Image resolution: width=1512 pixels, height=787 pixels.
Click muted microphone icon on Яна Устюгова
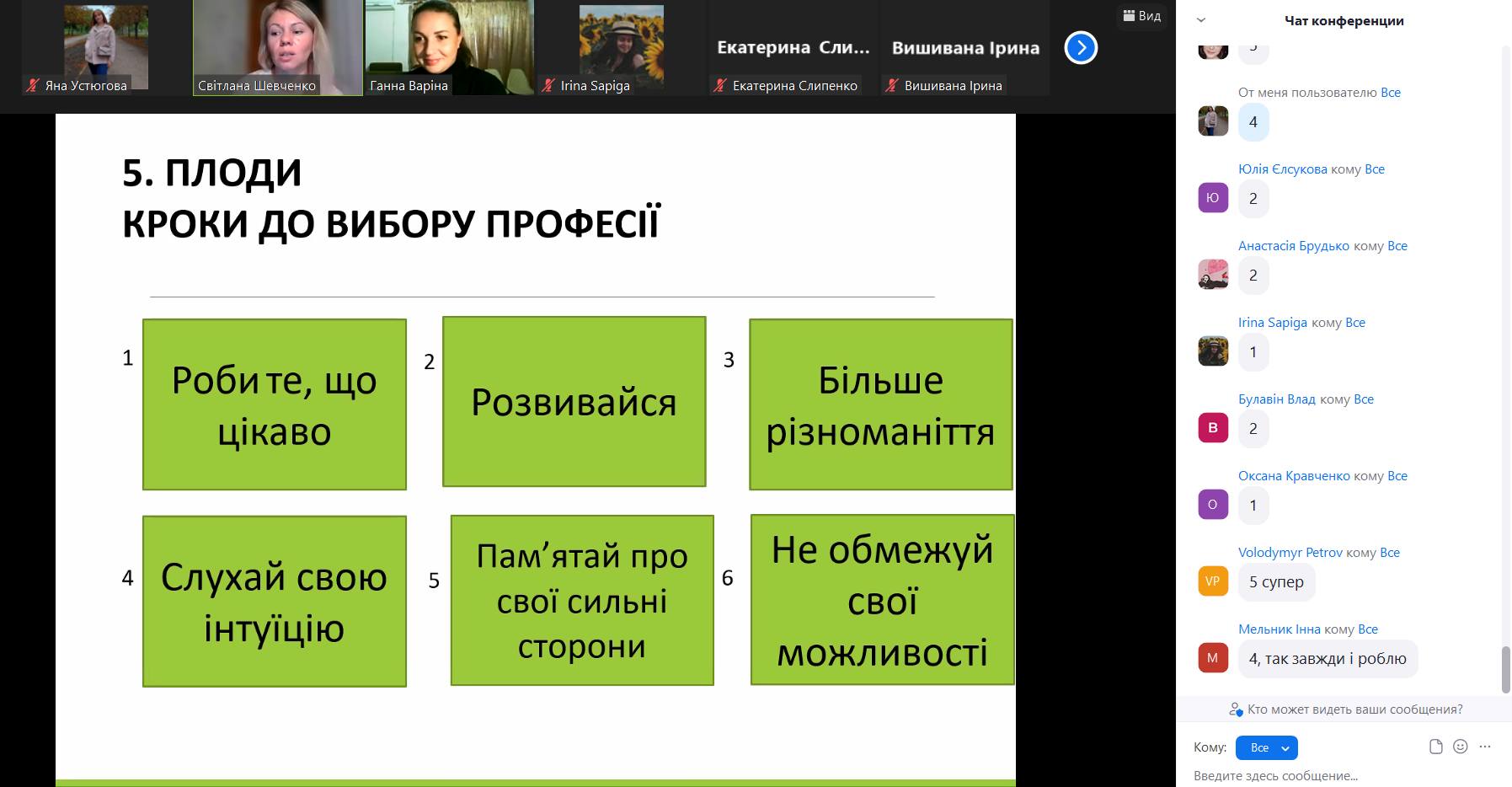34,85
